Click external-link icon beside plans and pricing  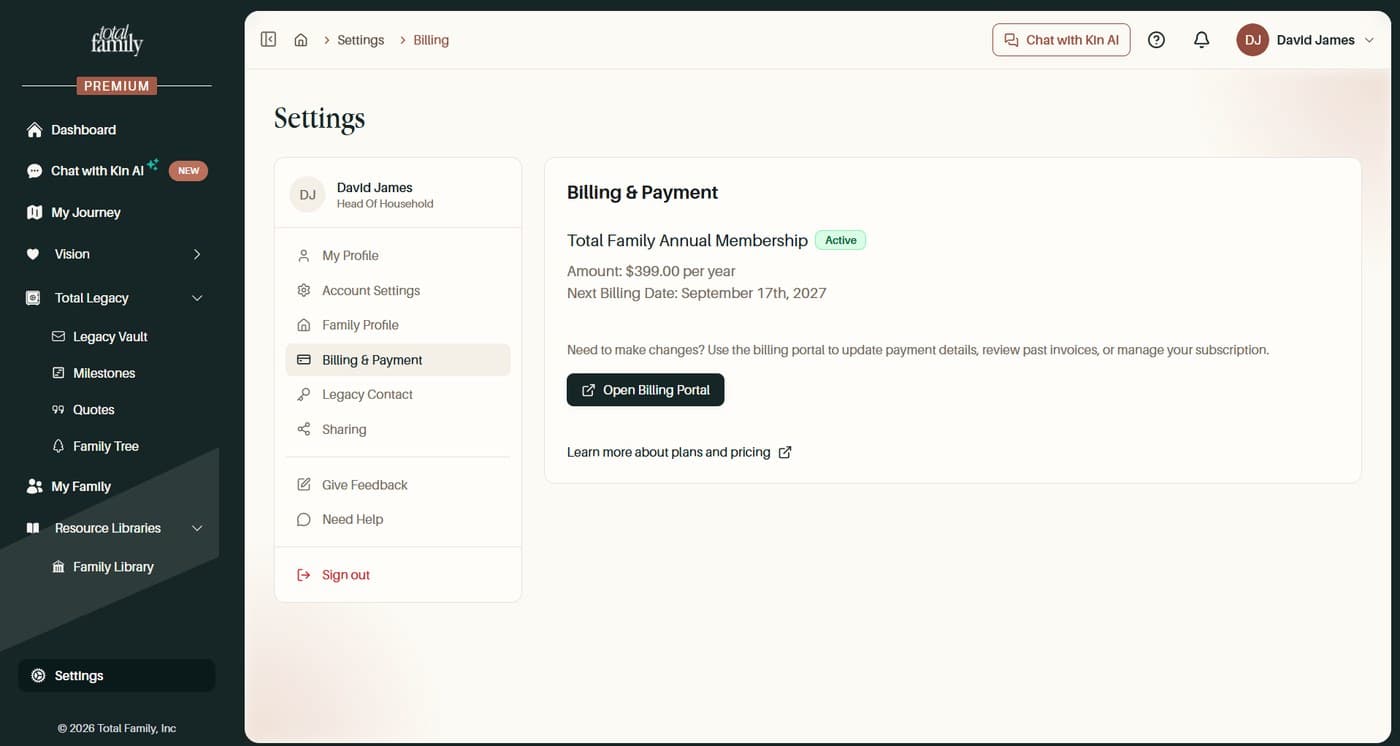point(785,452)
